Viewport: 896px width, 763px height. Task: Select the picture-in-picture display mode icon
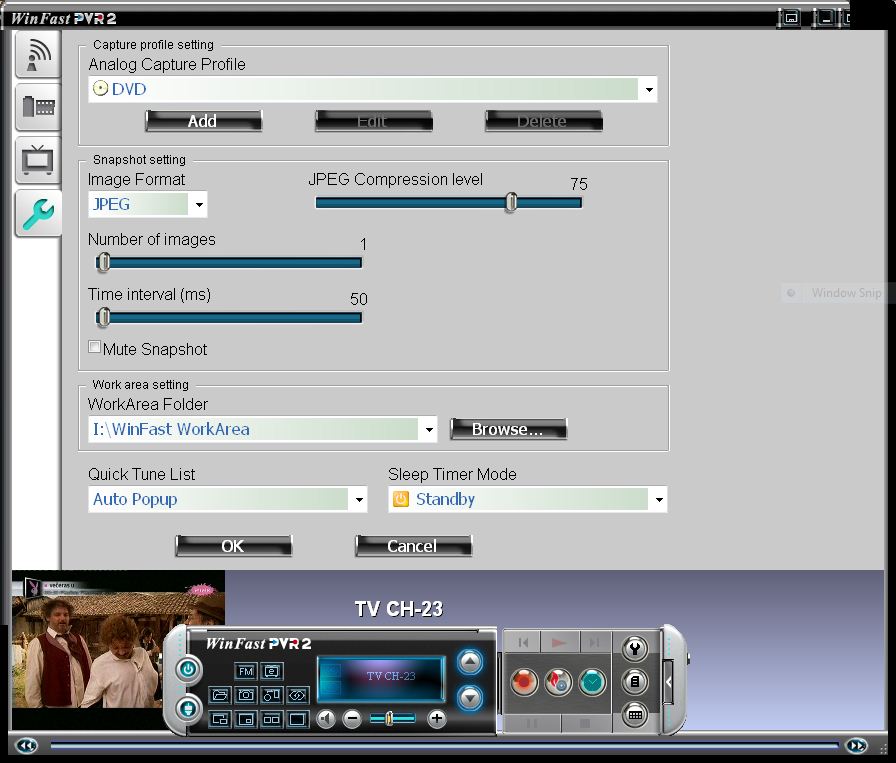246,719
